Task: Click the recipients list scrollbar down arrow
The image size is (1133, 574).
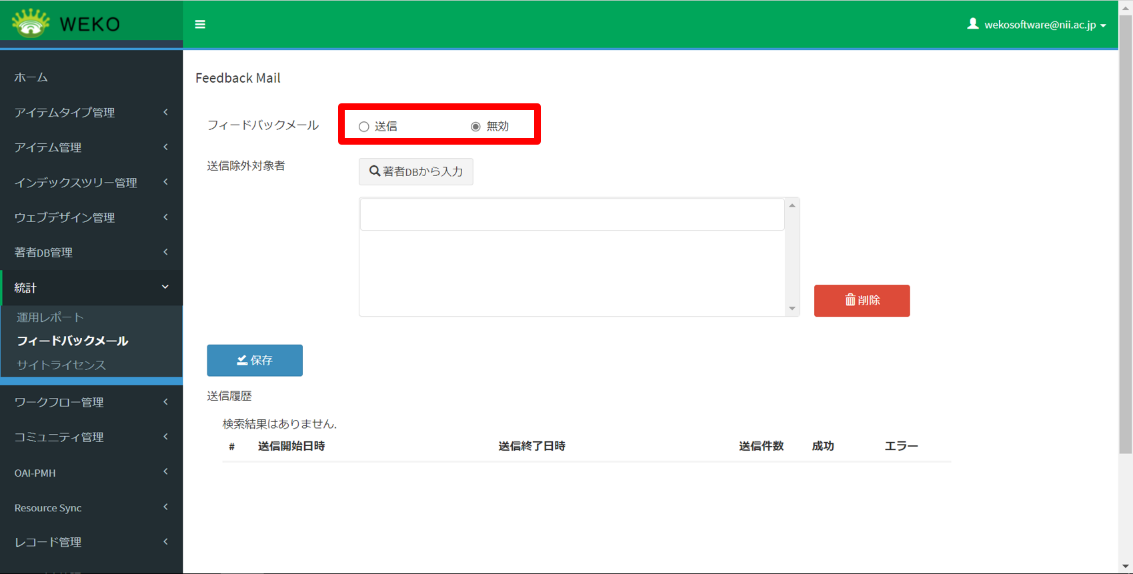Action: 793,309
